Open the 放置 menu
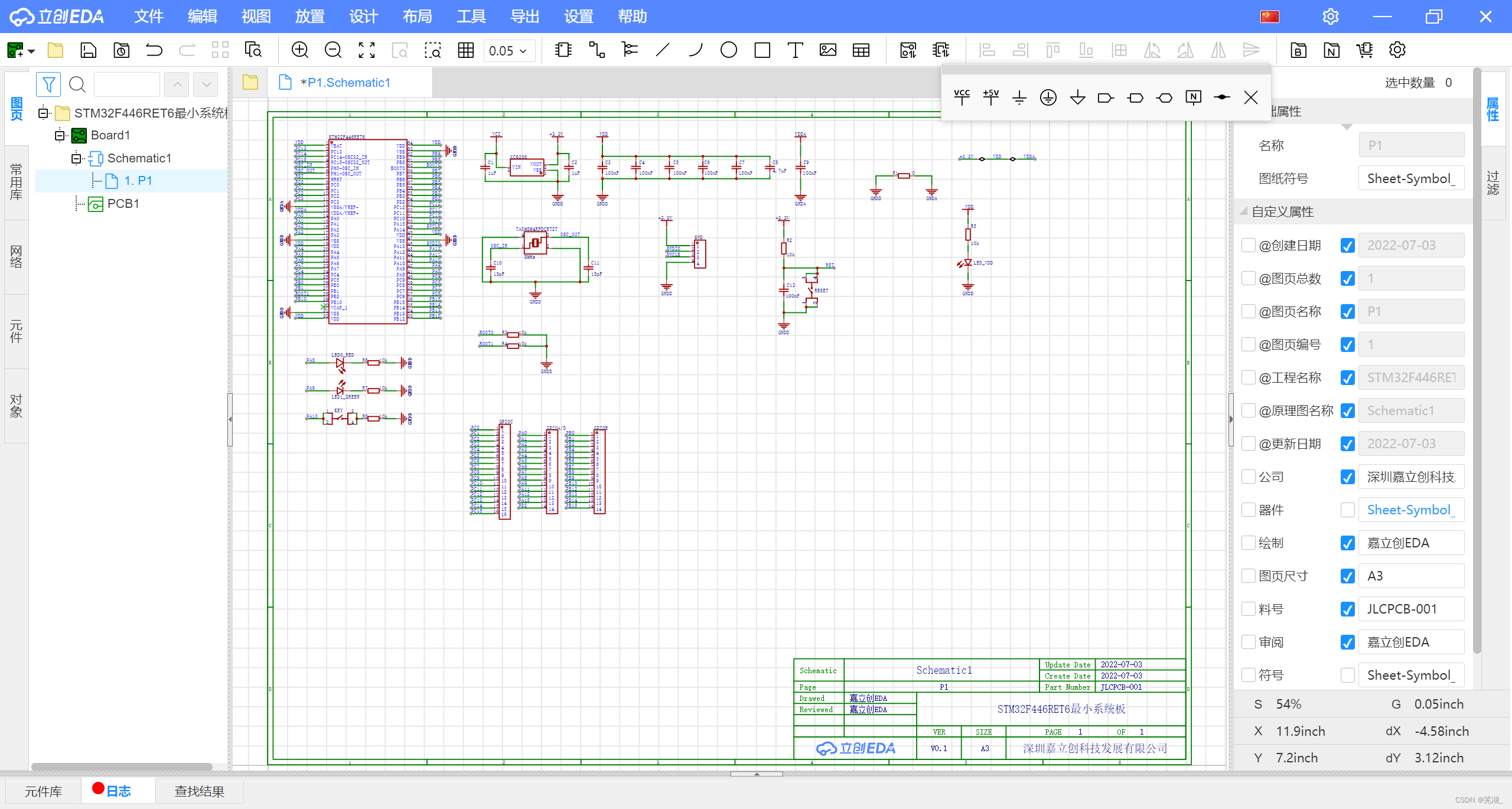The height and width of the screenshot is (809, 1512). [309, 17]
